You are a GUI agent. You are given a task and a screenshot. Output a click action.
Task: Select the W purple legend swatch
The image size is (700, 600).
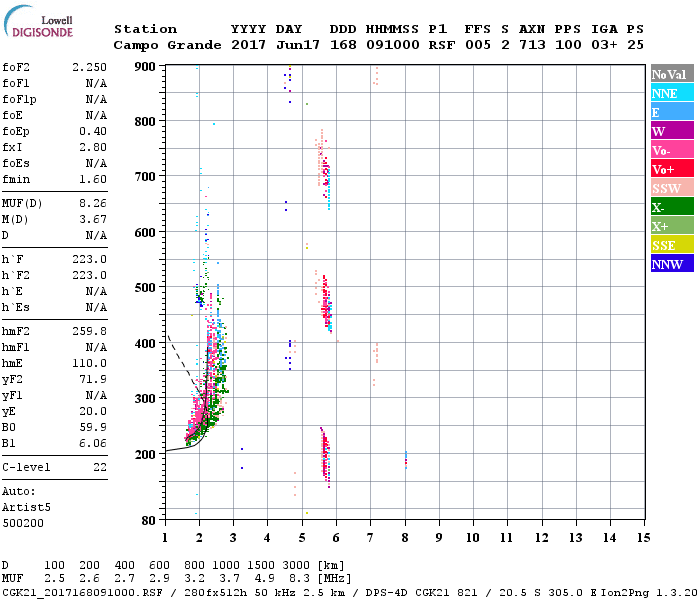671,131
